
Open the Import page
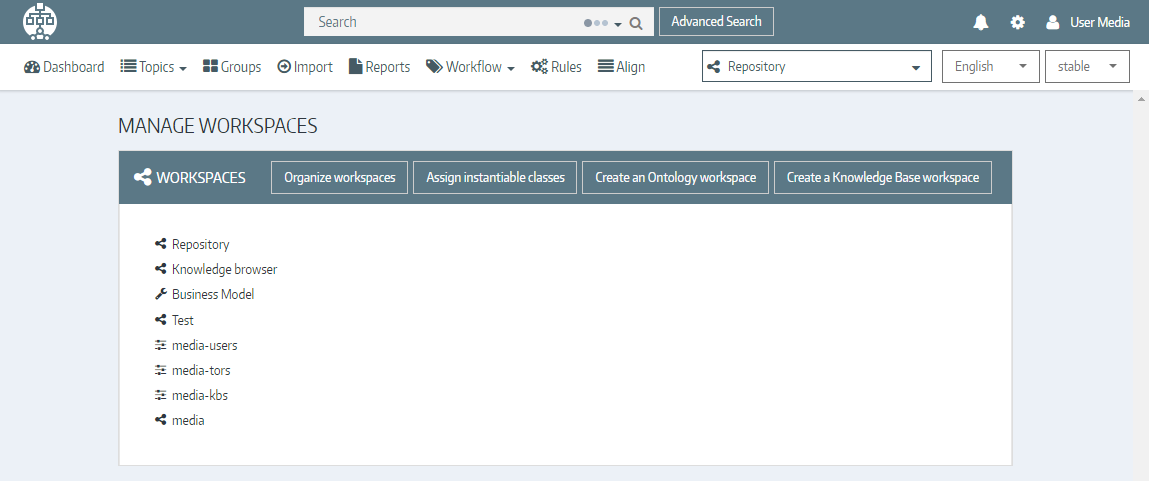305,67
